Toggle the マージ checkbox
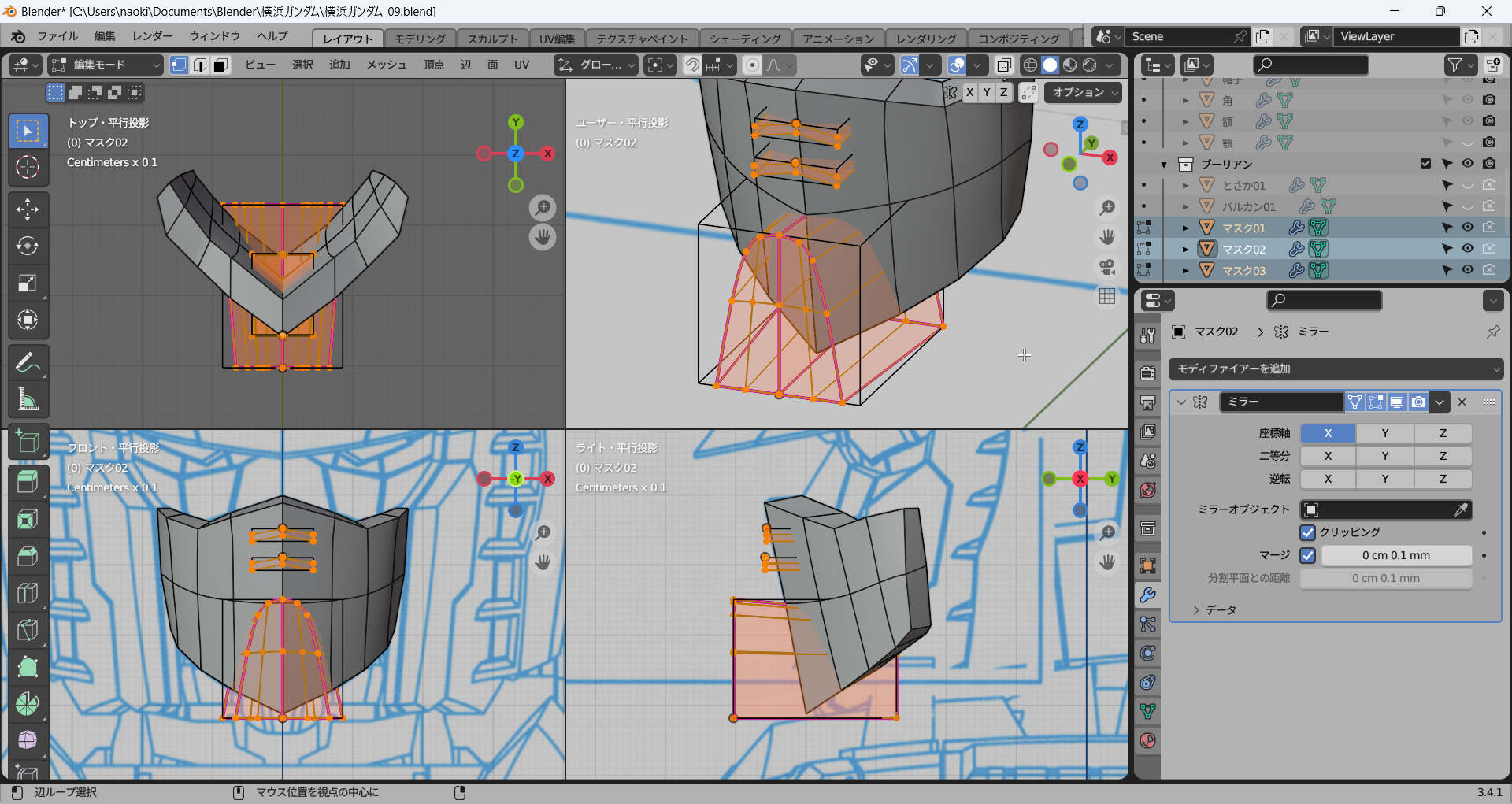The width and height of the screenshot is (1512, 804). pyautogui.click(x=1308, y=555)
